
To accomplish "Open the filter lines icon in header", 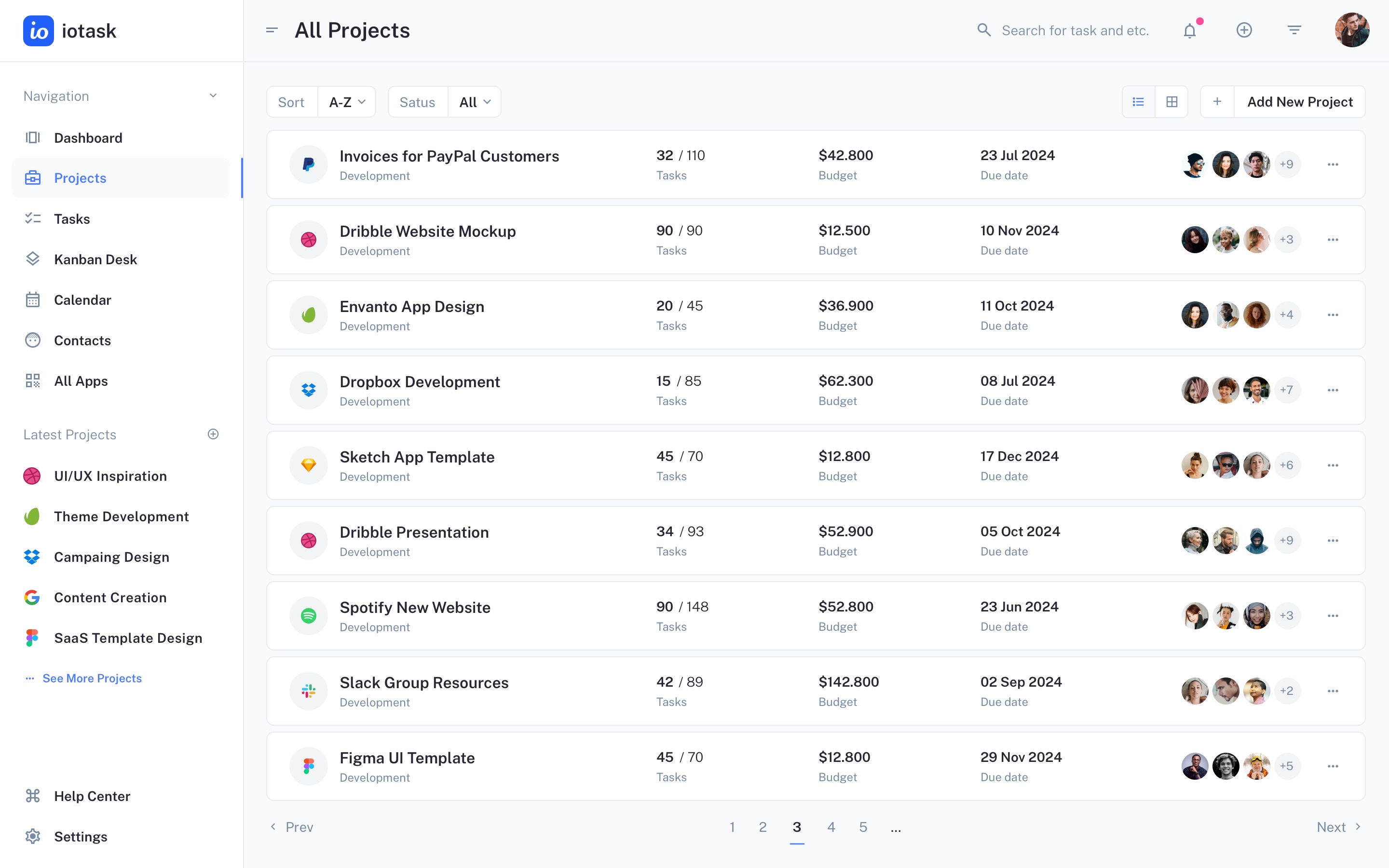I will pyautogui.click(x=1294, y=30).
